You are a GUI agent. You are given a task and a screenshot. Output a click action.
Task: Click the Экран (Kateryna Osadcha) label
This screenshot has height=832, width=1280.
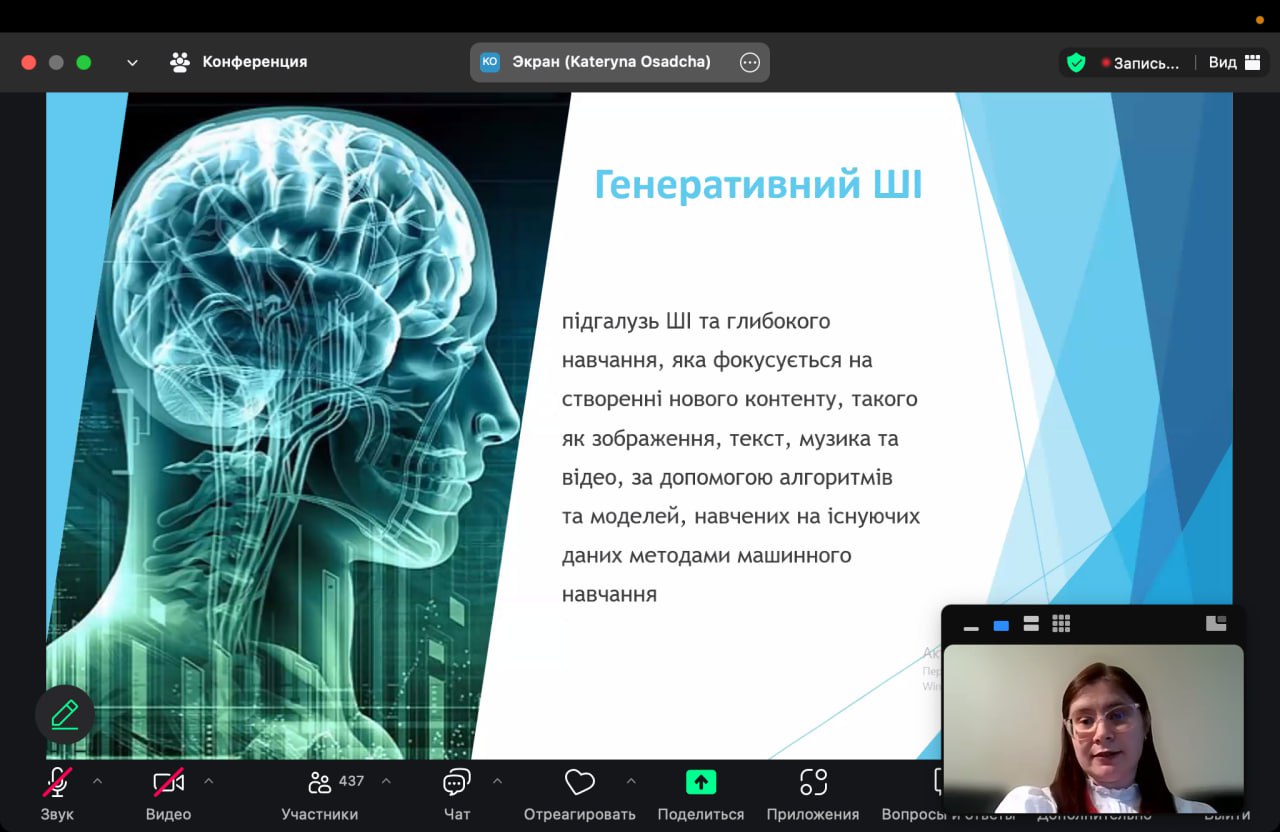pos(611,62)
